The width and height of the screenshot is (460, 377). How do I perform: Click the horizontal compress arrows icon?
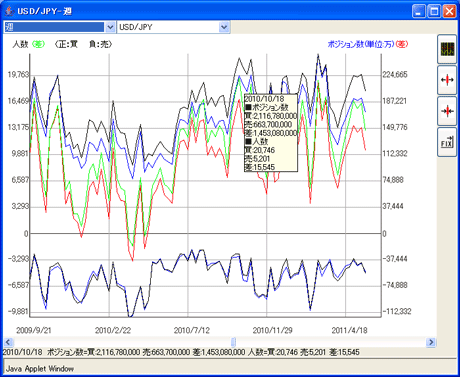(x=447, y=111)
